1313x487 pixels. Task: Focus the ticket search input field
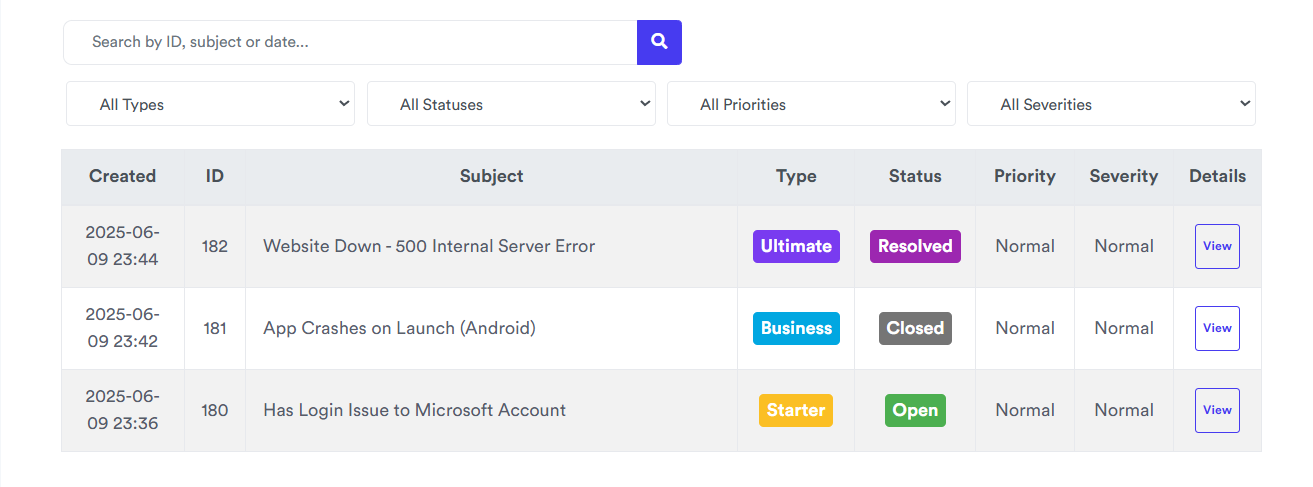click(350, 42)
